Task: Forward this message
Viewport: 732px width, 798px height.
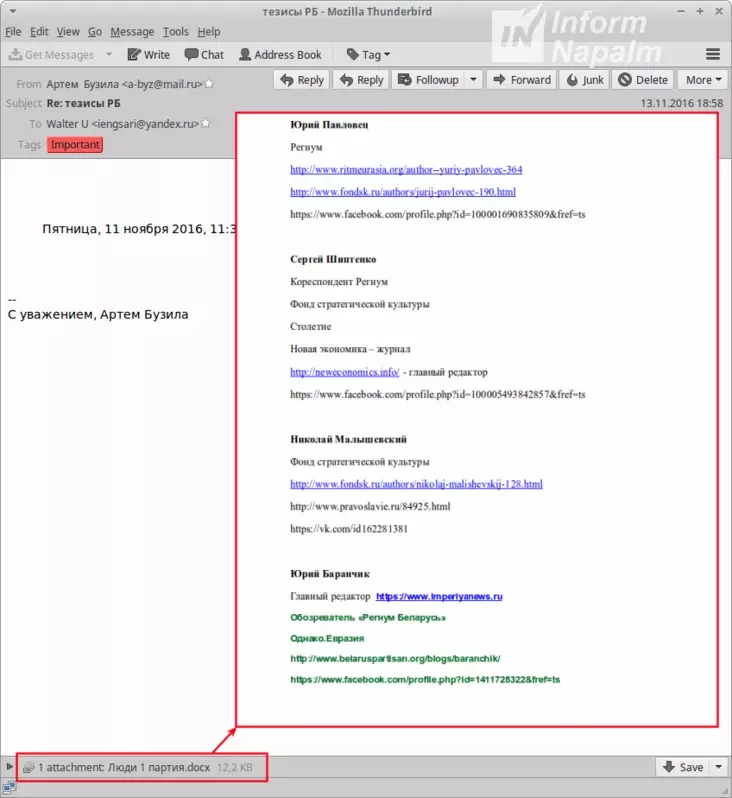Action: pos(522,80)
